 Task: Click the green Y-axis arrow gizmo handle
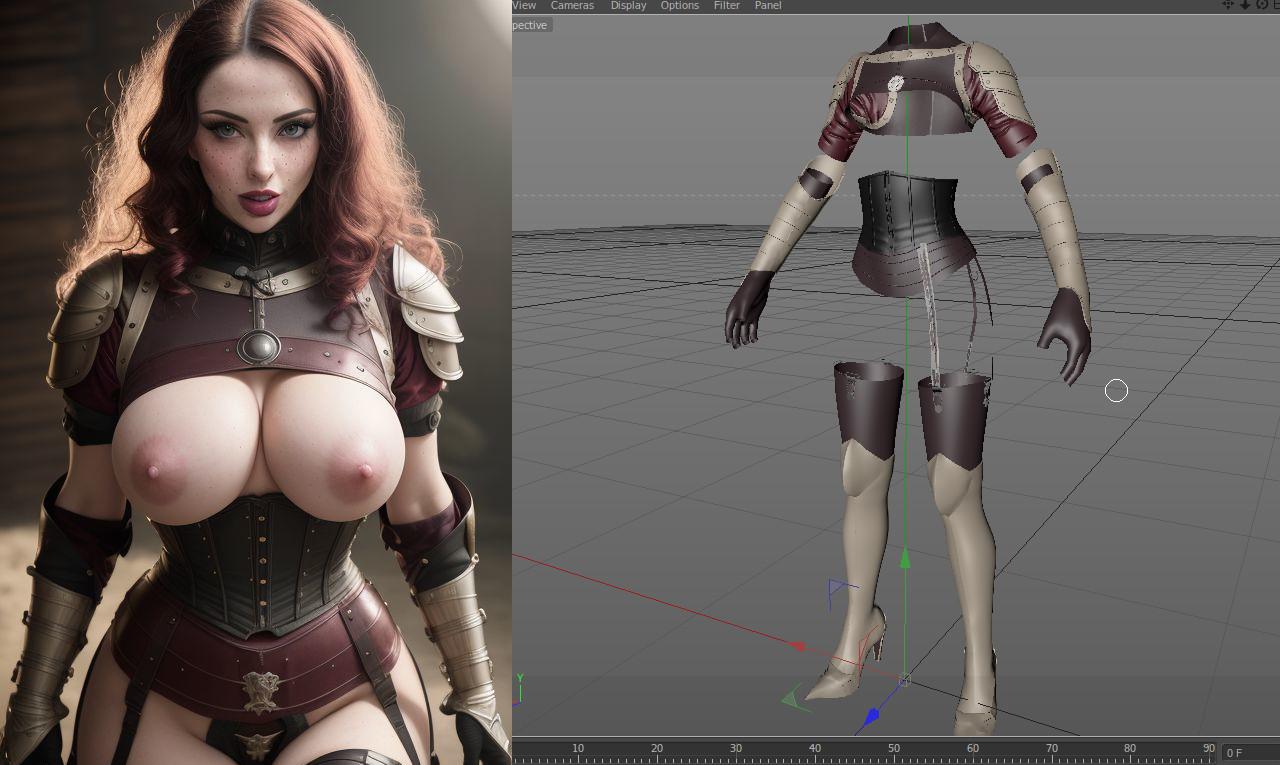click(905, 558)
